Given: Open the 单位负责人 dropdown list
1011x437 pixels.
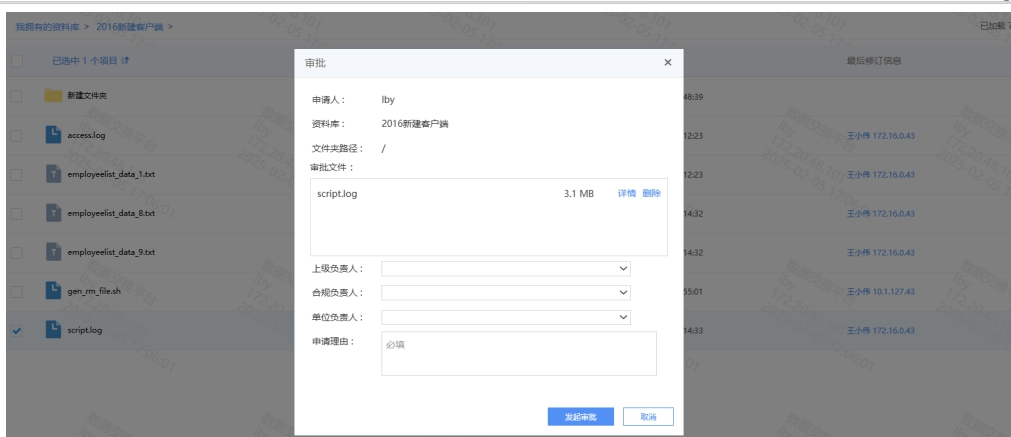Looking at the screenshot, I should pos(506,317).
